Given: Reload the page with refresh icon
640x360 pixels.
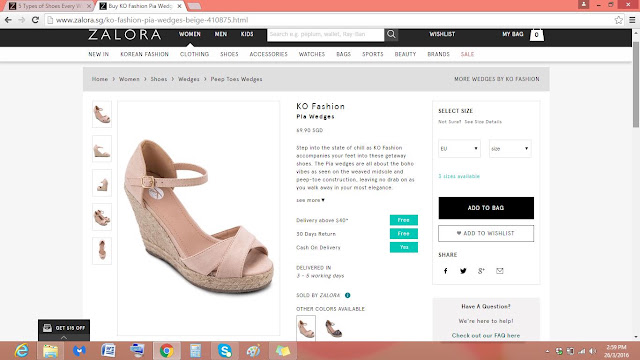Looking at the screenshot, I should pos(36,20).
